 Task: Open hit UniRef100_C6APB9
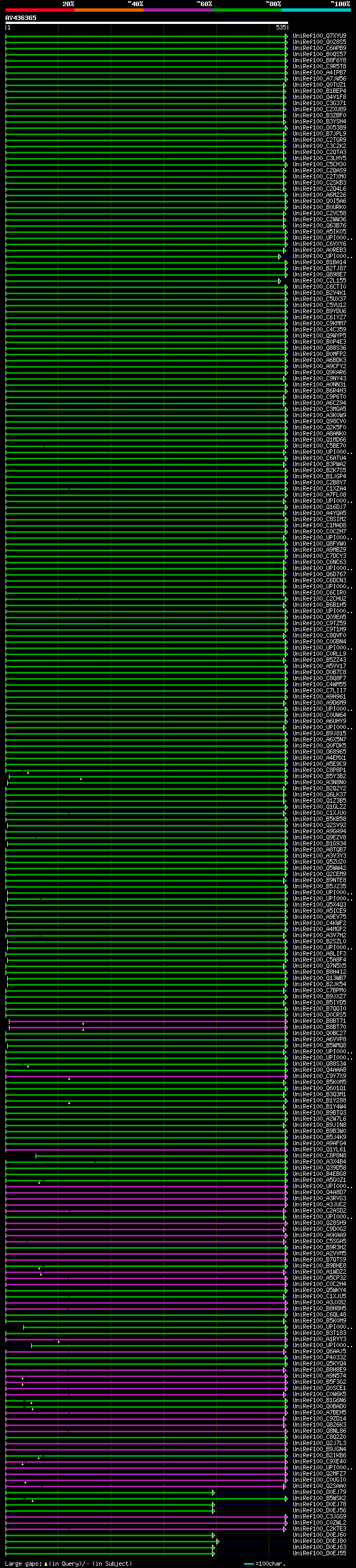tap(319, 48)
